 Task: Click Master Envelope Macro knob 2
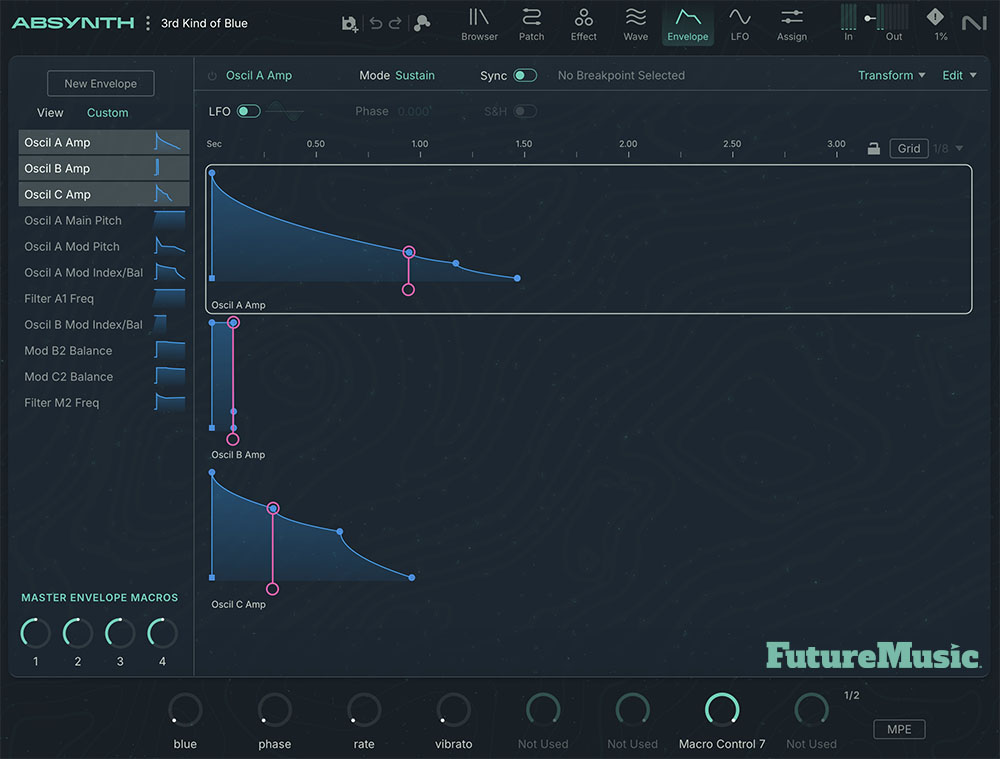click(x=77, y=633)
